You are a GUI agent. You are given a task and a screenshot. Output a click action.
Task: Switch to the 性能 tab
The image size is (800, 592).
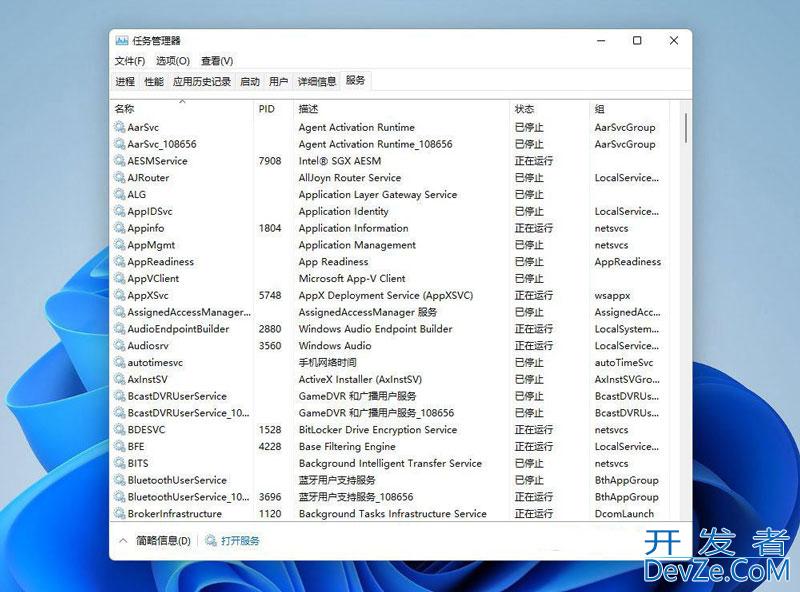click(x=154, y=82)
